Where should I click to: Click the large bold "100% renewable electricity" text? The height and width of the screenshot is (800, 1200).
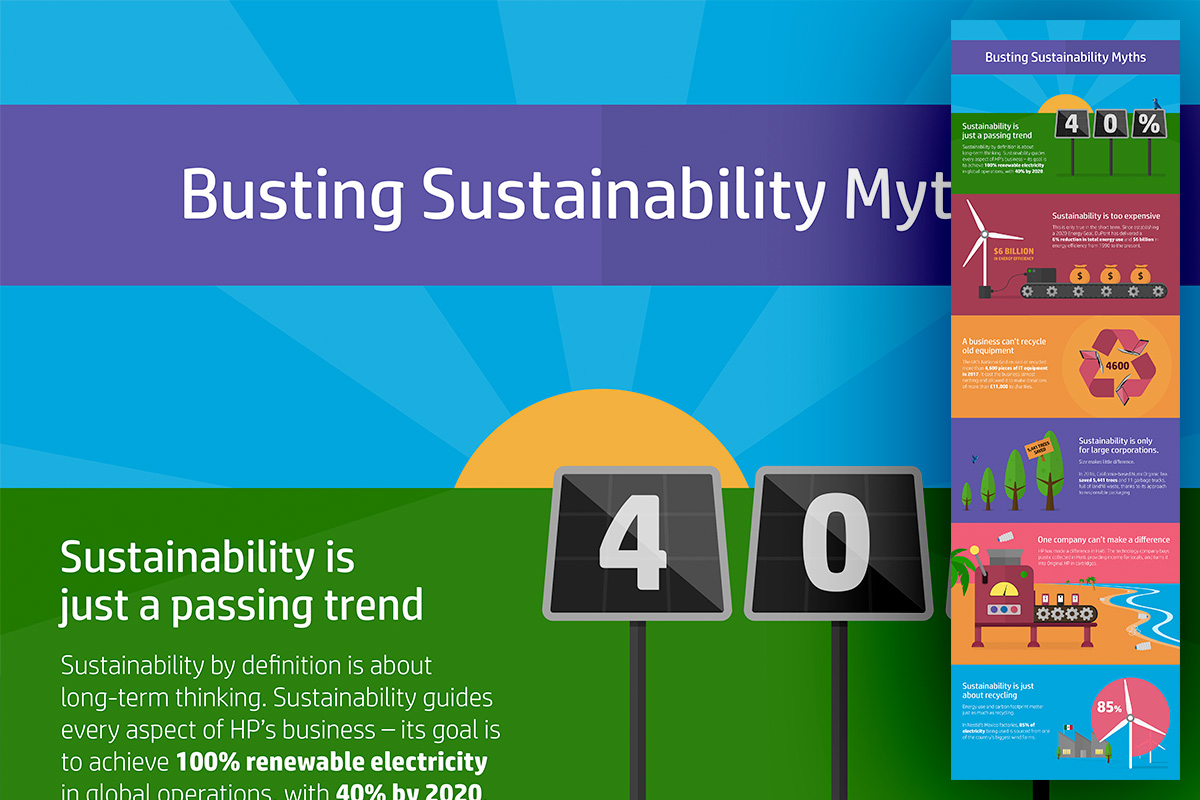coord(331,762)
